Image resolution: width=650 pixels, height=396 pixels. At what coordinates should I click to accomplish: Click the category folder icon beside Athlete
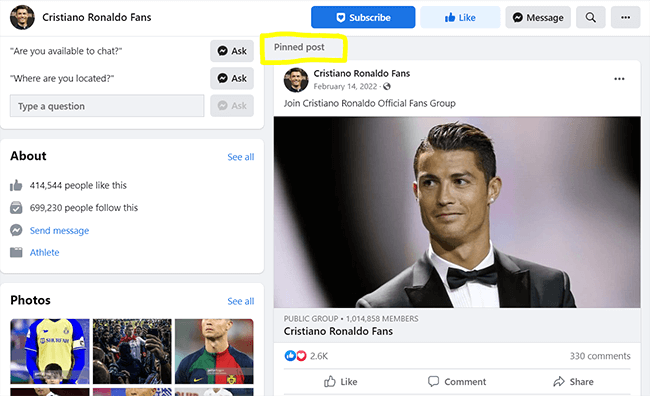click(16, 253)
